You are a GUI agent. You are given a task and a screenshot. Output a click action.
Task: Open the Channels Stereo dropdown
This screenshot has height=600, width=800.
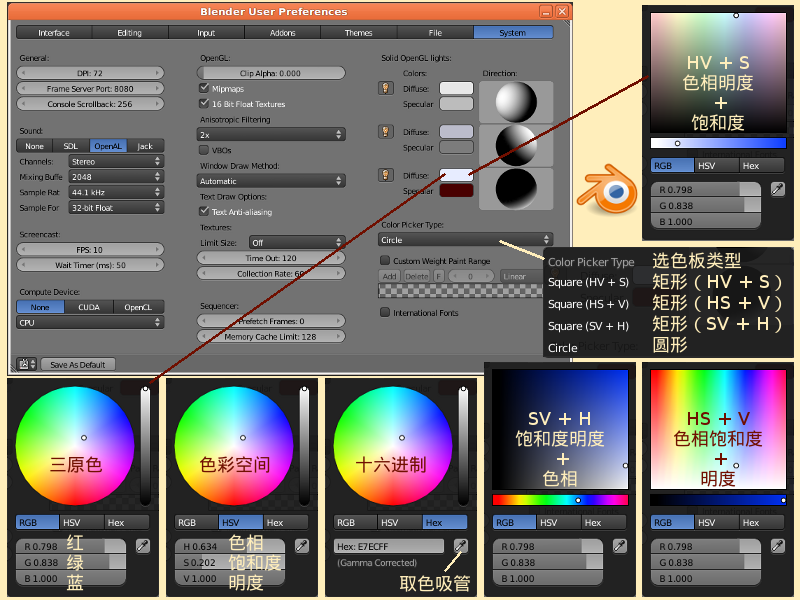116,162
